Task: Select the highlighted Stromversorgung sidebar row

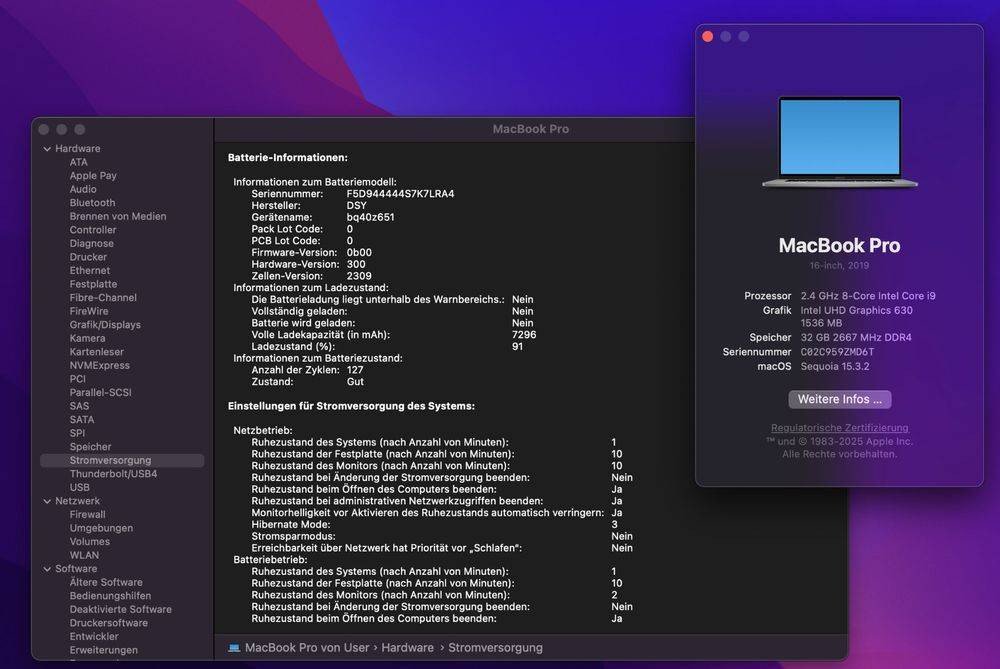Action: click(122, 460)
